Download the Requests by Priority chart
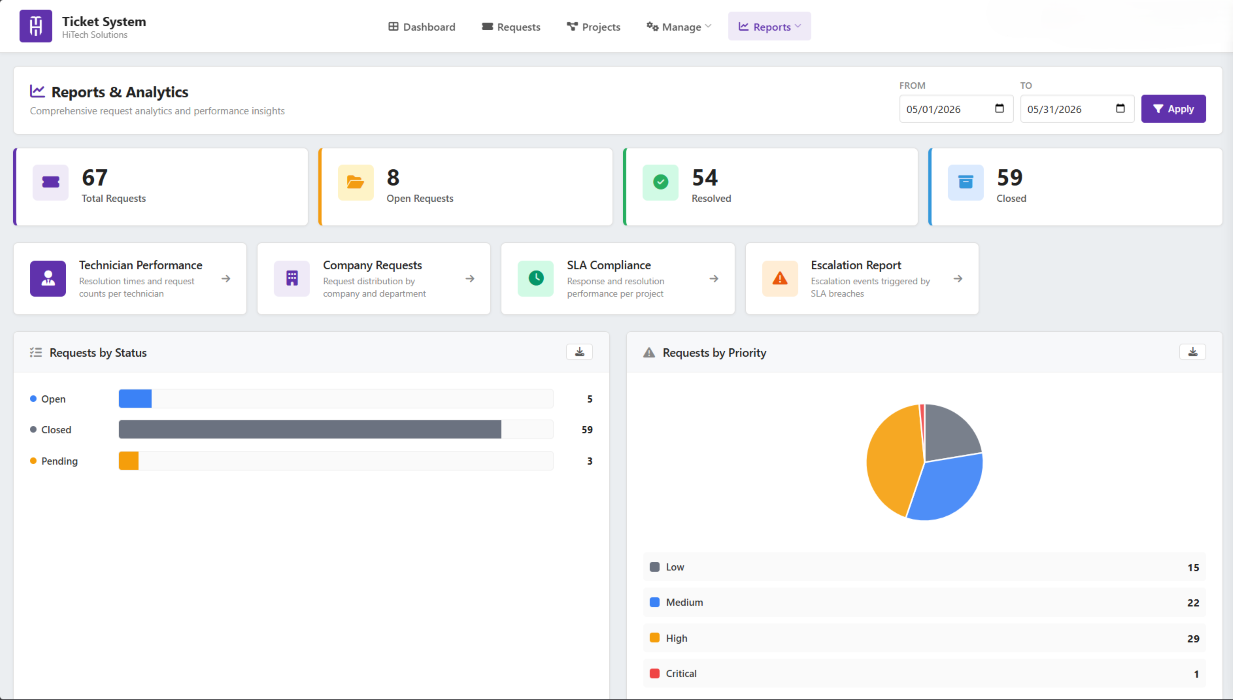The height and width of the screenshot is (700, 1233). (1193, 352)
